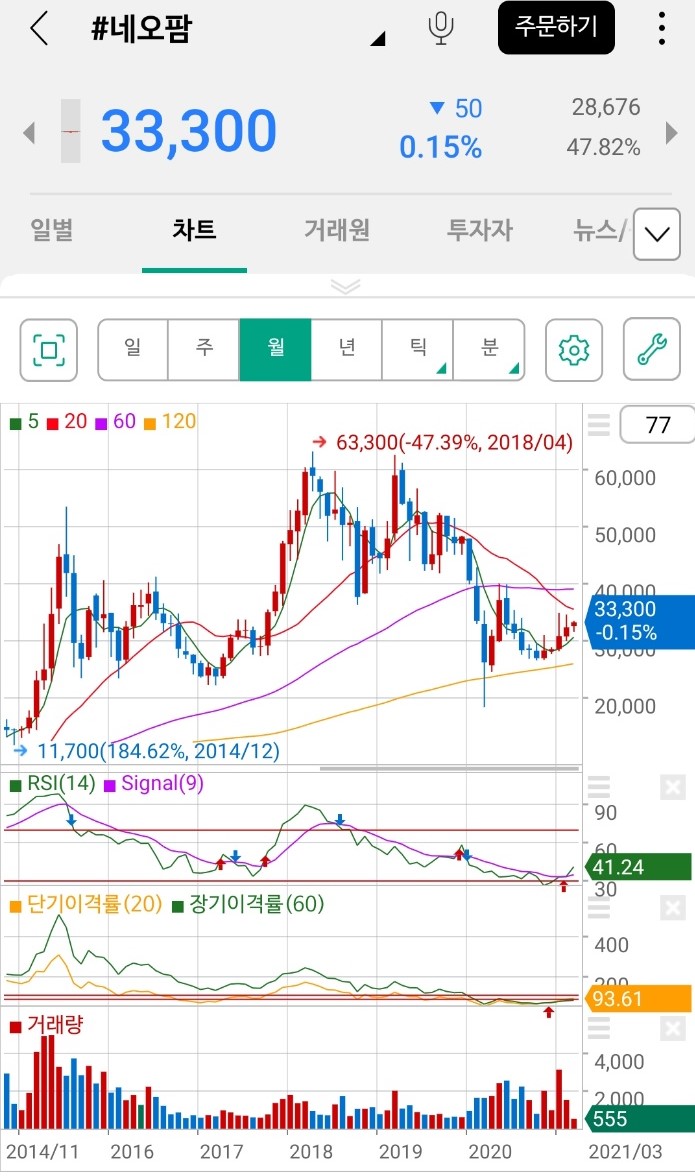Image resolution: width=695 pixels, height=1176 pixels.
Task: Tap the volume figure 28,676
Action: tap(606, 107)
